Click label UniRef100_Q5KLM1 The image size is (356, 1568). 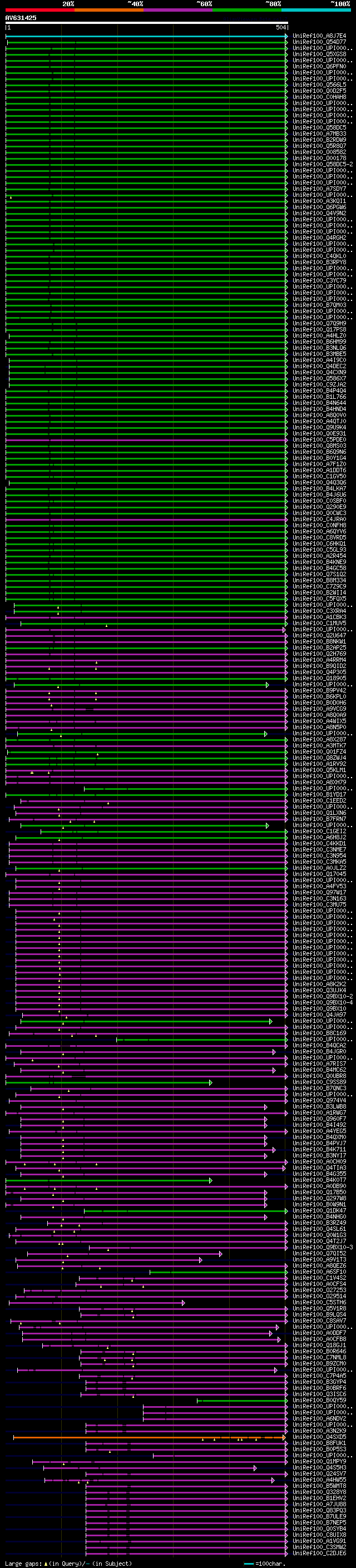point(319,770)
